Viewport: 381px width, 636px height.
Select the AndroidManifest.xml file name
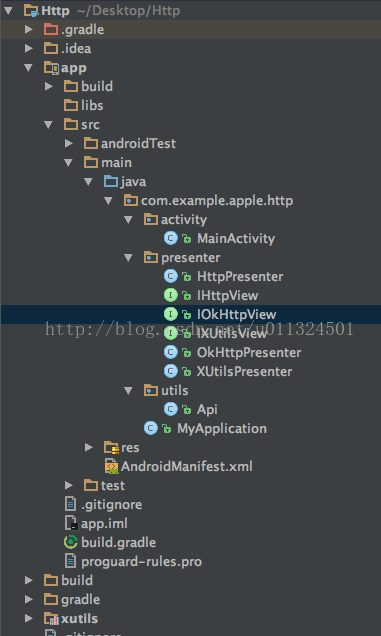coord(187,466)
